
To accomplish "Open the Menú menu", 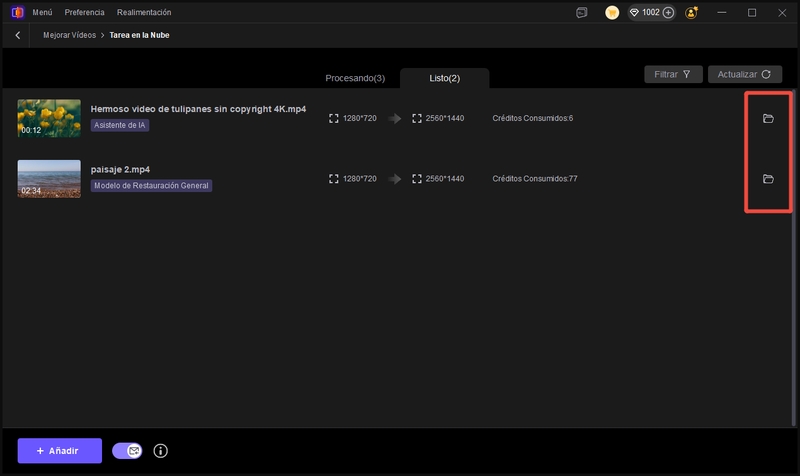I will tap(42, 12).
